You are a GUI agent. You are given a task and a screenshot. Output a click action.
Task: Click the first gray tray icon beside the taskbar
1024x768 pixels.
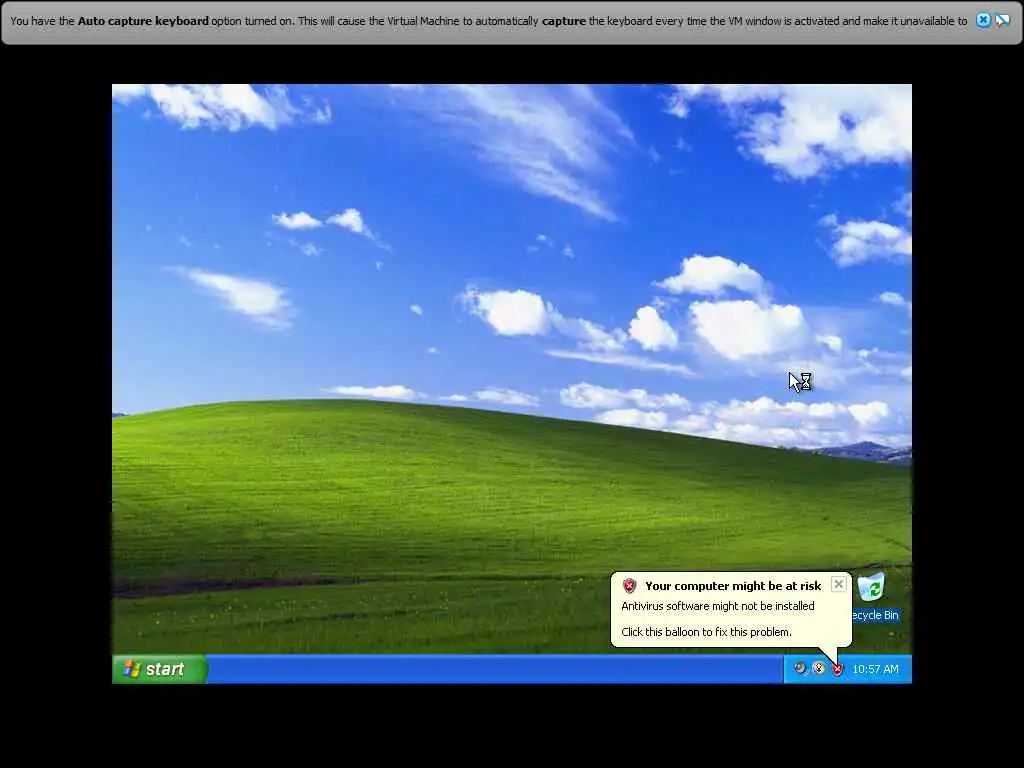800,668
